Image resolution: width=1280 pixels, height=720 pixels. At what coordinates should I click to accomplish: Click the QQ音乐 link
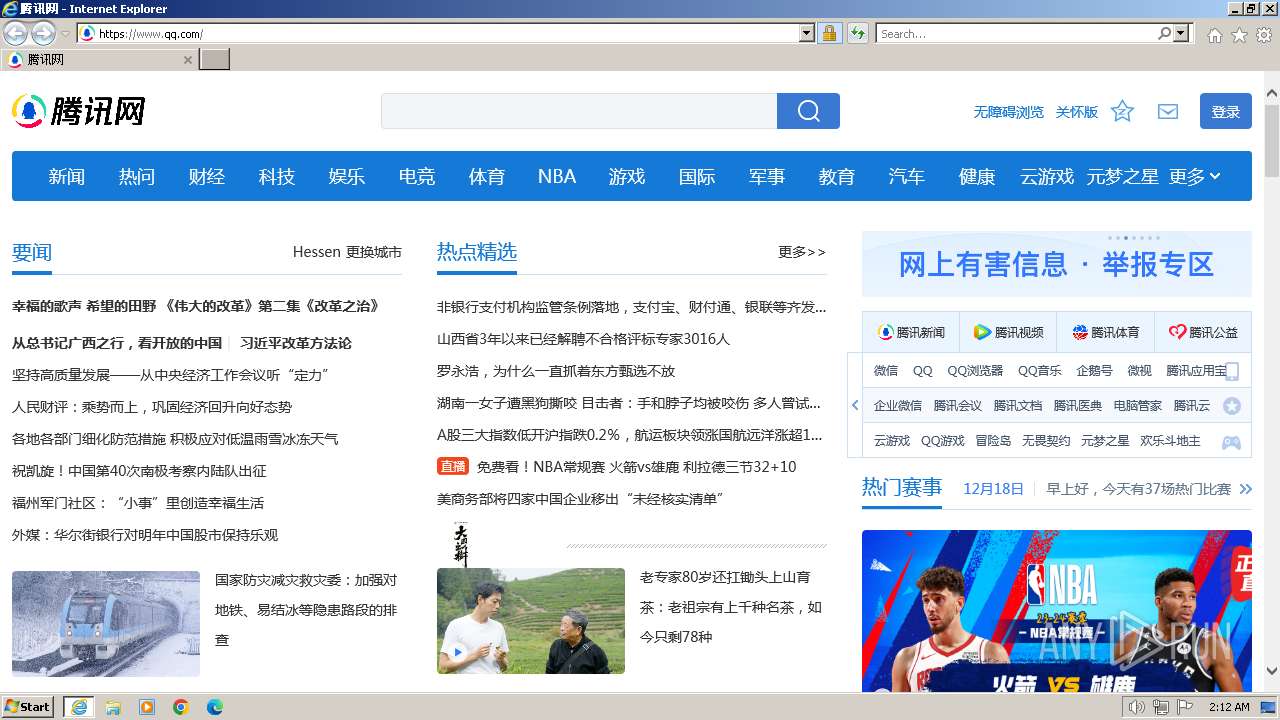[1040, 371]
